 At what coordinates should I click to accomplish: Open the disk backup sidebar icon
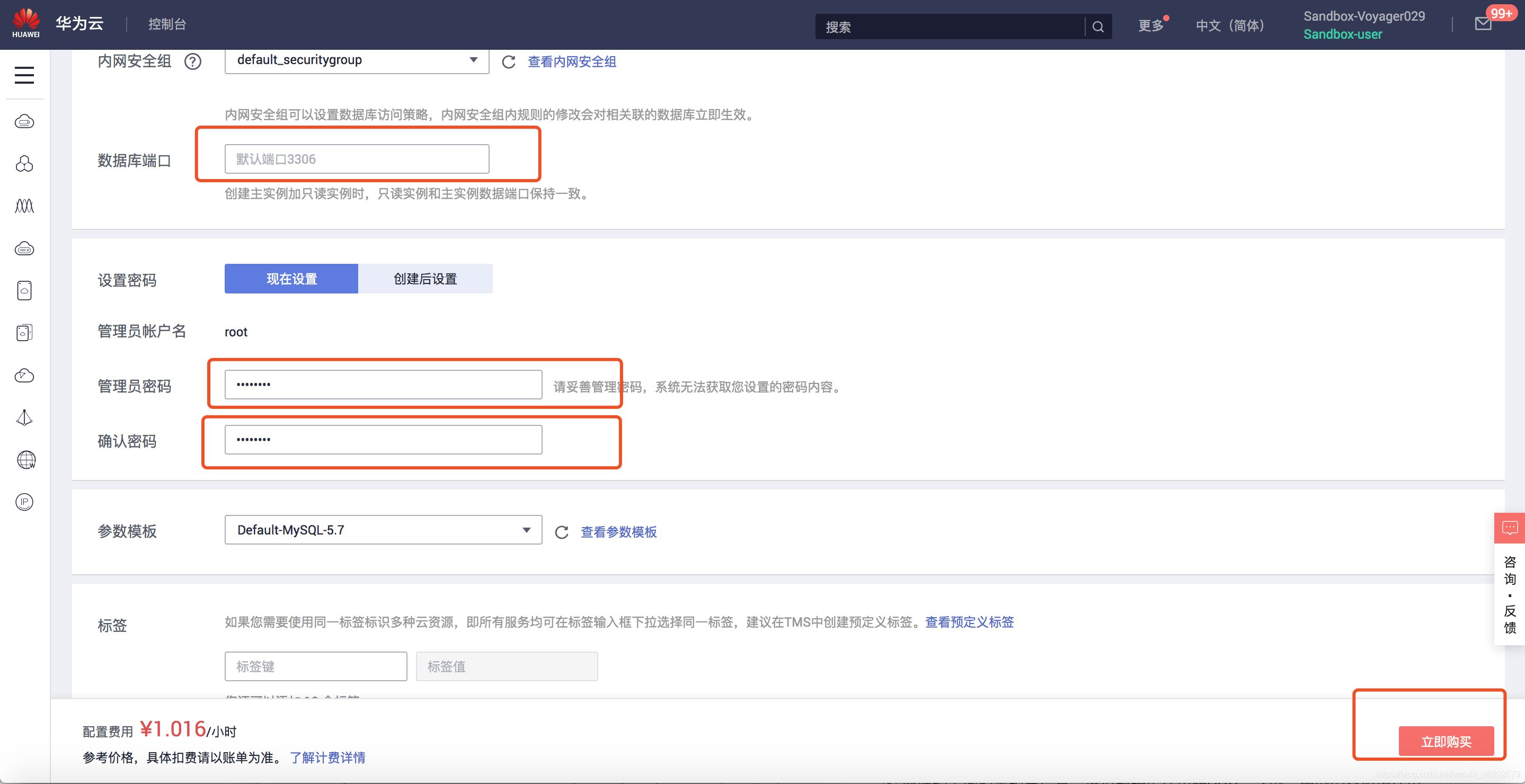[x=24, y=333]
